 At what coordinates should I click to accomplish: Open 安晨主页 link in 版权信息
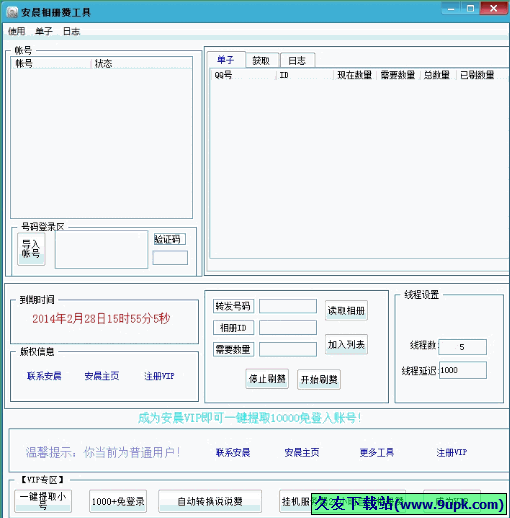(102, 376)
